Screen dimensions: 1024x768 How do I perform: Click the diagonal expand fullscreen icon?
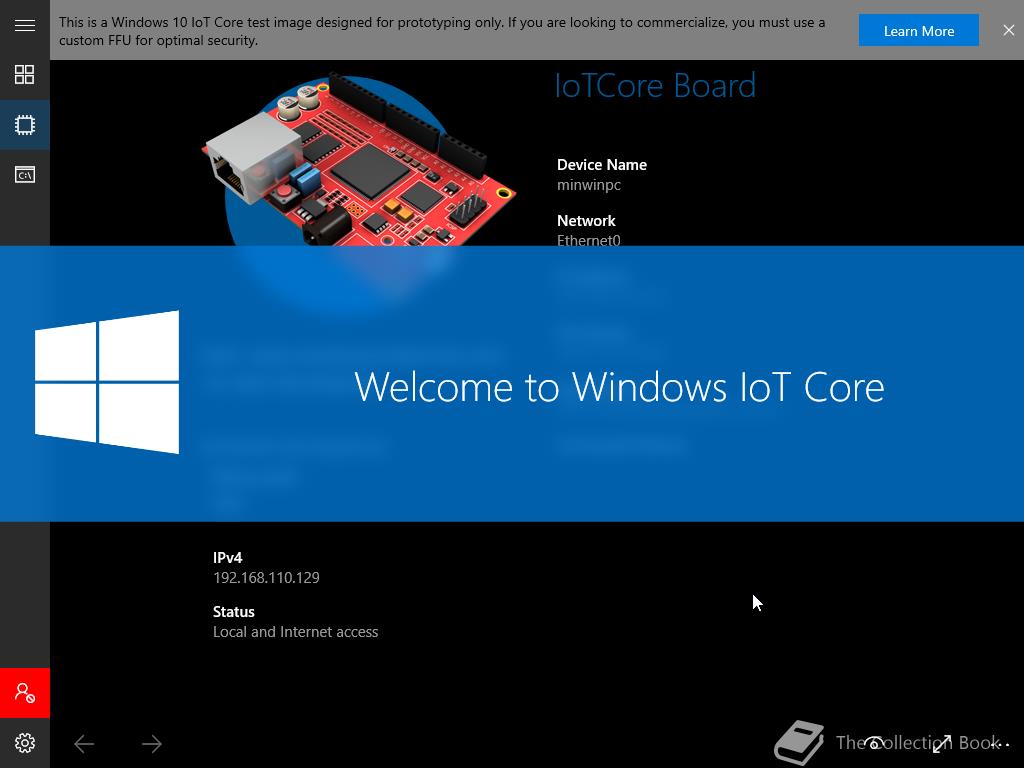coord(942,743)
